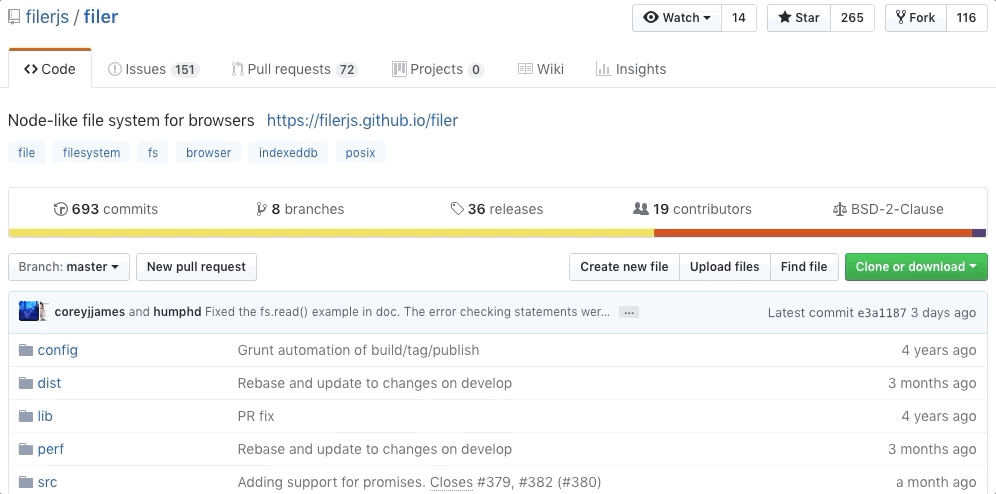Click the Projects board icon

click(399, 69)
